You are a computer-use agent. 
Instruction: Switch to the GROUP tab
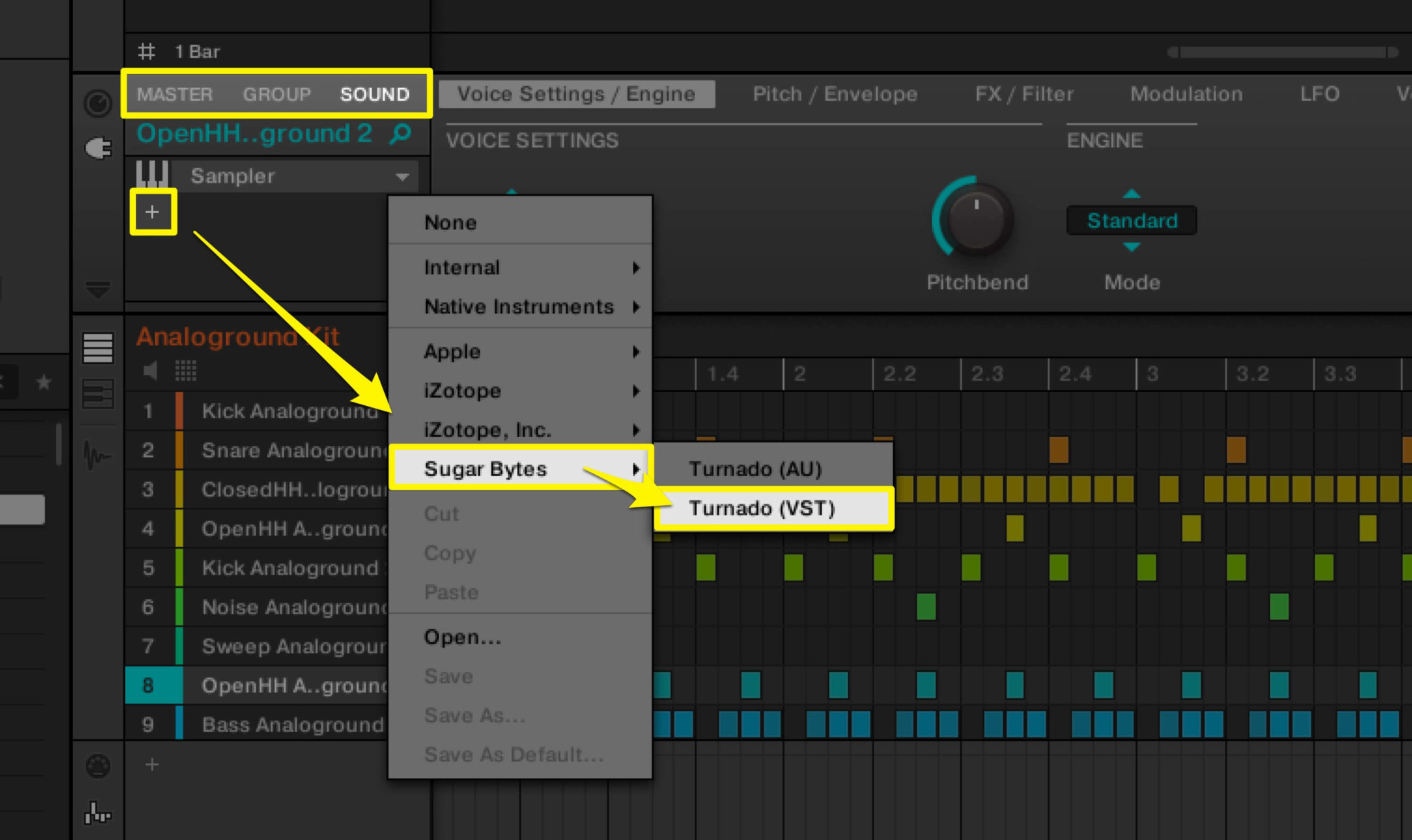(276, 94)
